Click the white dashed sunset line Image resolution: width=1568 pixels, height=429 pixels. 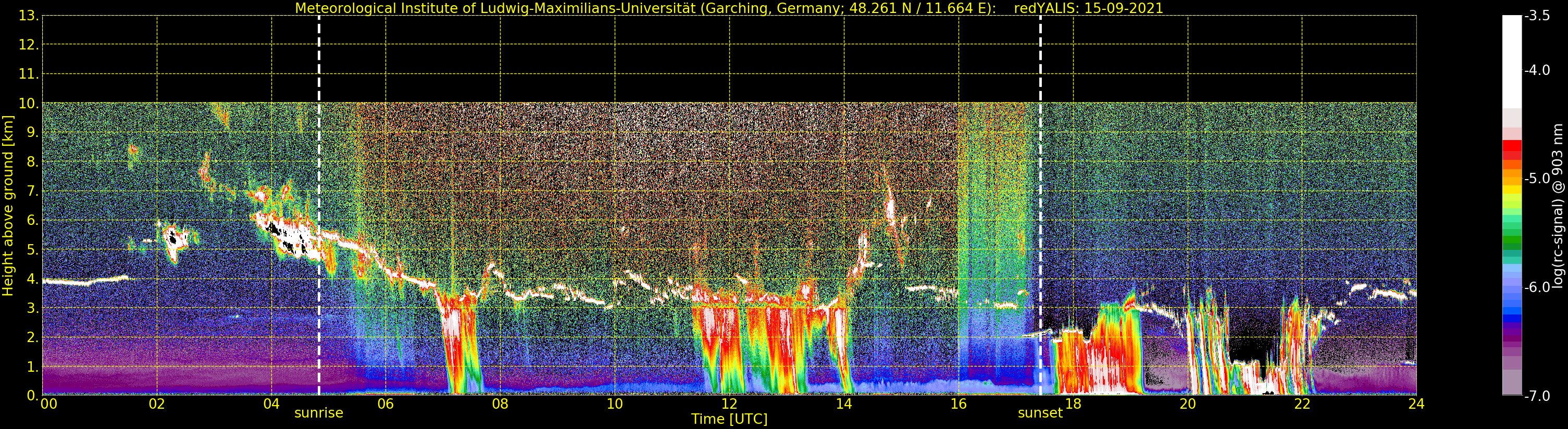[1040, 206]
